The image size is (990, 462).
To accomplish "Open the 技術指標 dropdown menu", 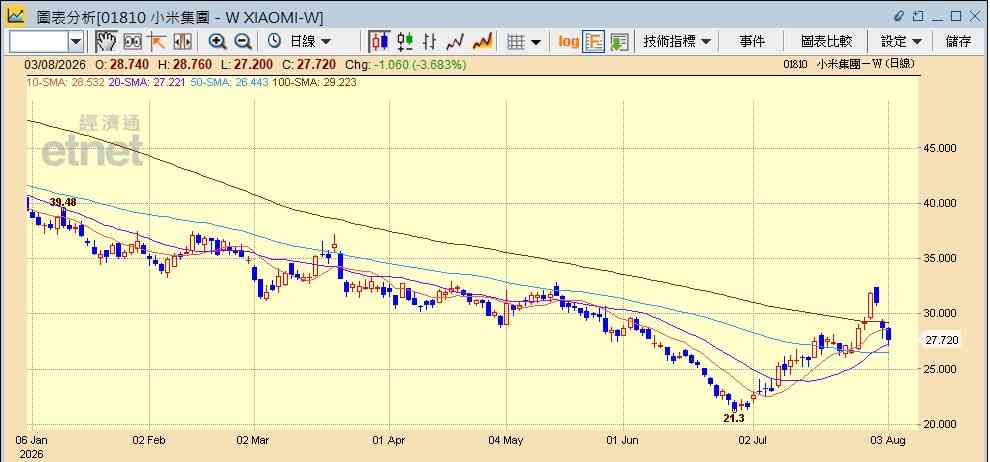I will coord(677,42).
